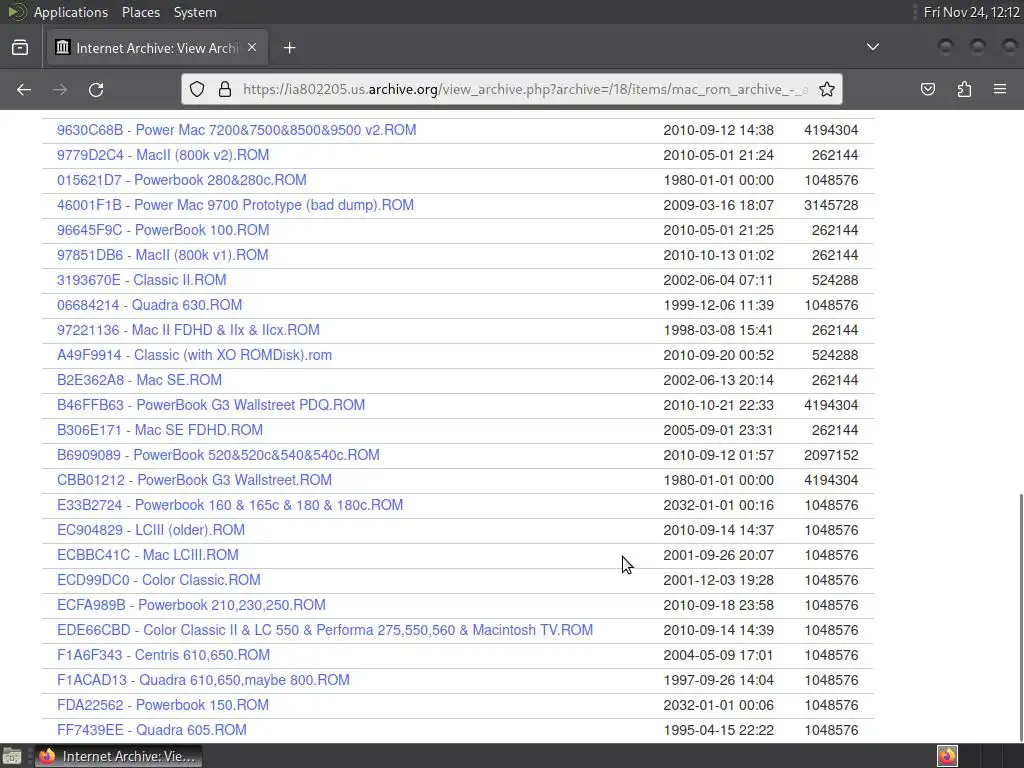
Task: Open a new tab with the plus button
Action: 289,48
